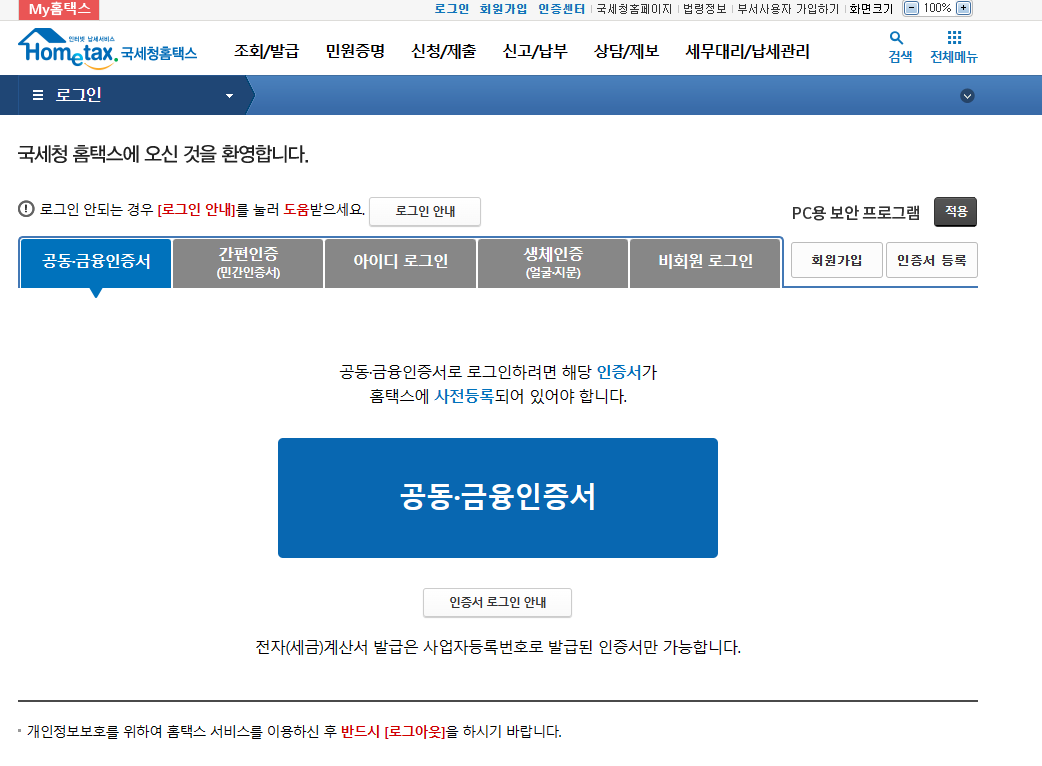Click the 로그인 안내 button
Viewport: 1042px width, 766px height.
click(x=425, y=211)
